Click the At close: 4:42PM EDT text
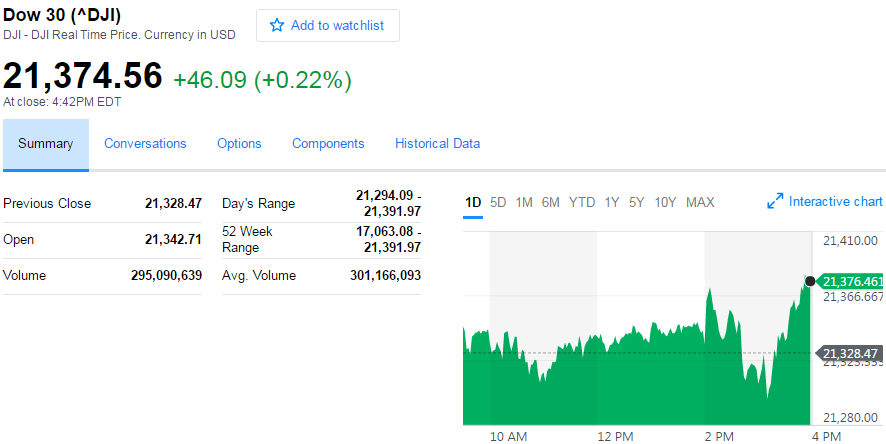The height and width of the screenshot is (444, 886). tap(62, 102)
